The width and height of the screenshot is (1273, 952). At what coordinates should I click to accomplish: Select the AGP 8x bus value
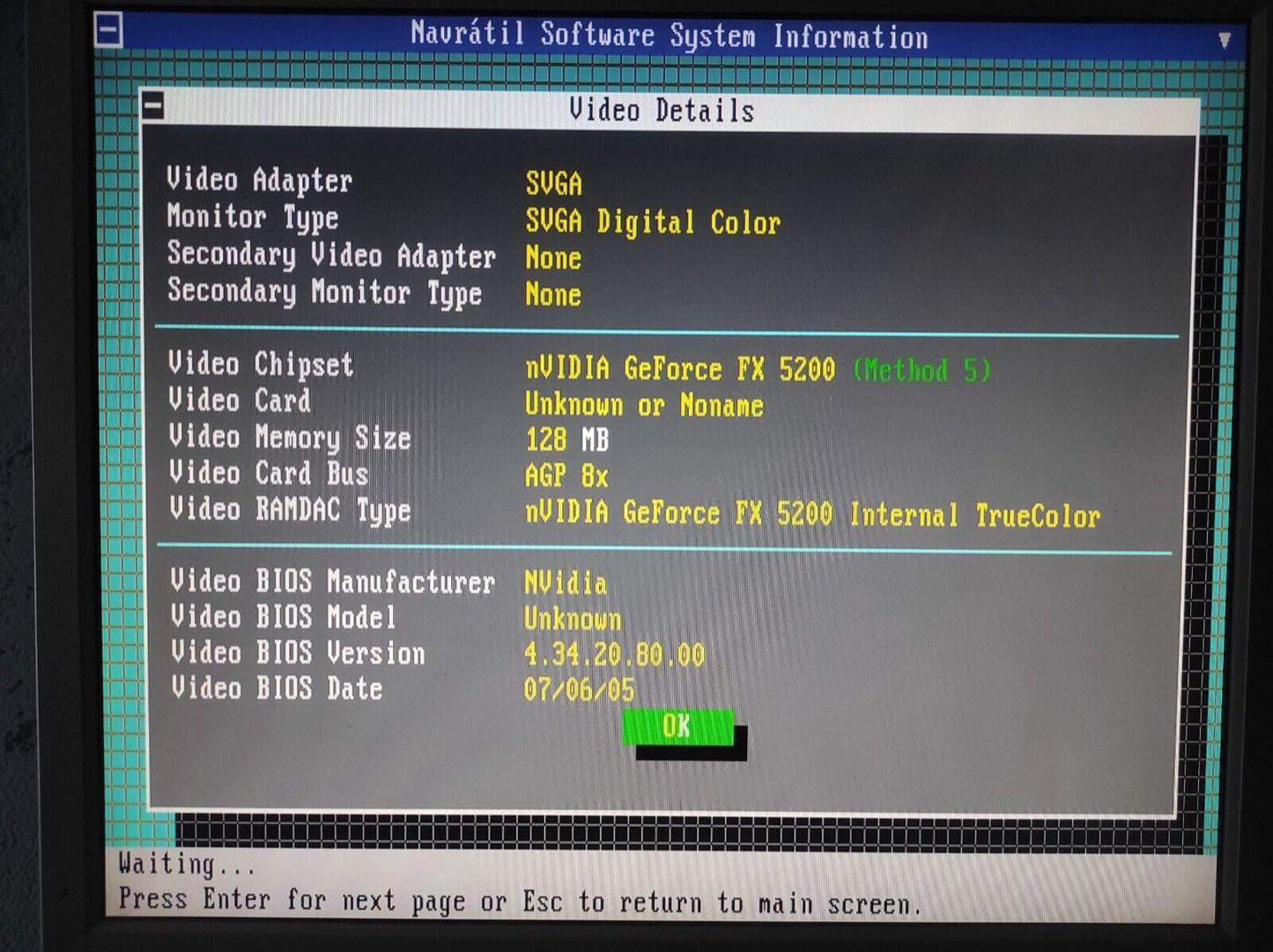[x=566, y=476]
